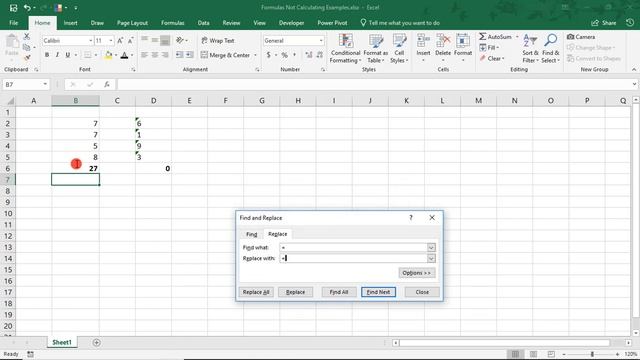This screenshot has width=640, height=360.
Task: Switch to the Power Pivot tab
Action: coord(332,23)
